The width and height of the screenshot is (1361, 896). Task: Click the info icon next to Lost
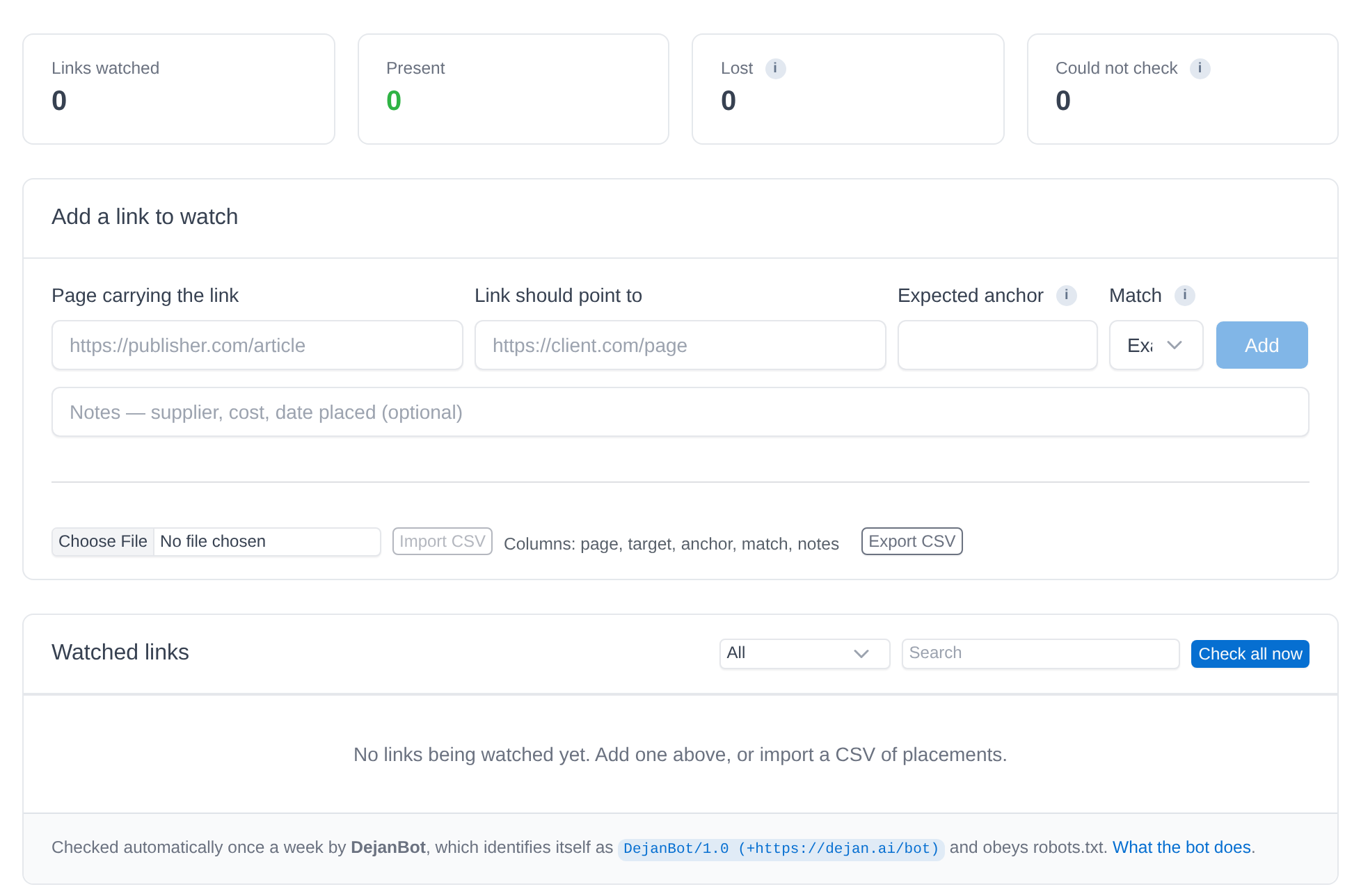775,68
